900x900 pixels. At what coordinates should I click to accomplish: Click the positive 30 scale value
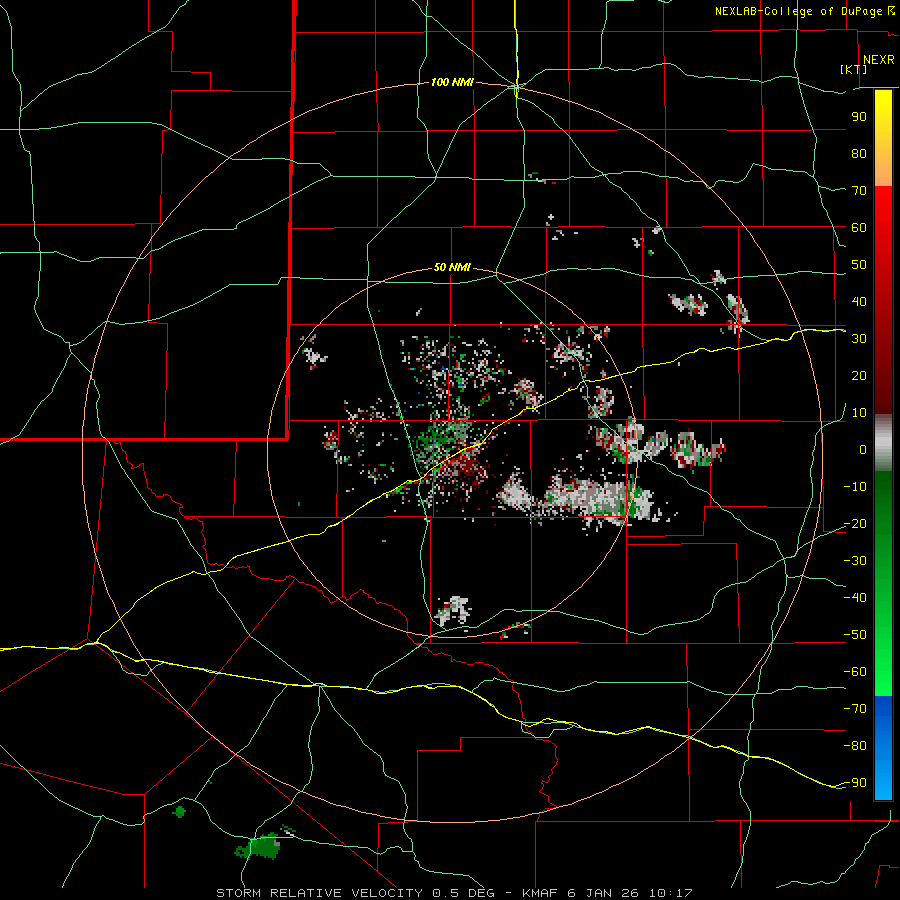(x=859, y=339)
